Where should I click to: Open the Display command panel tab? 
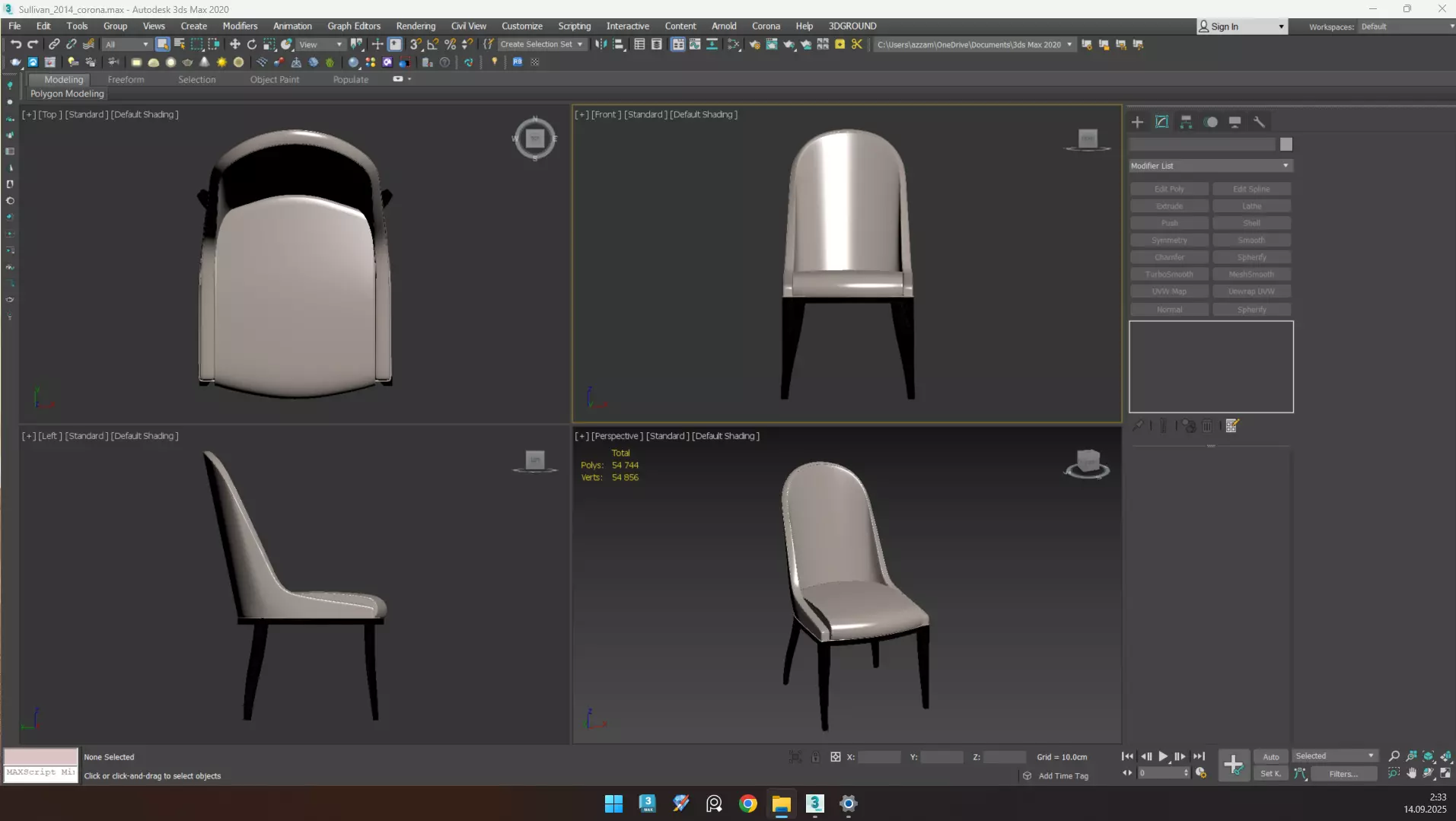[x=1235, y=122]
